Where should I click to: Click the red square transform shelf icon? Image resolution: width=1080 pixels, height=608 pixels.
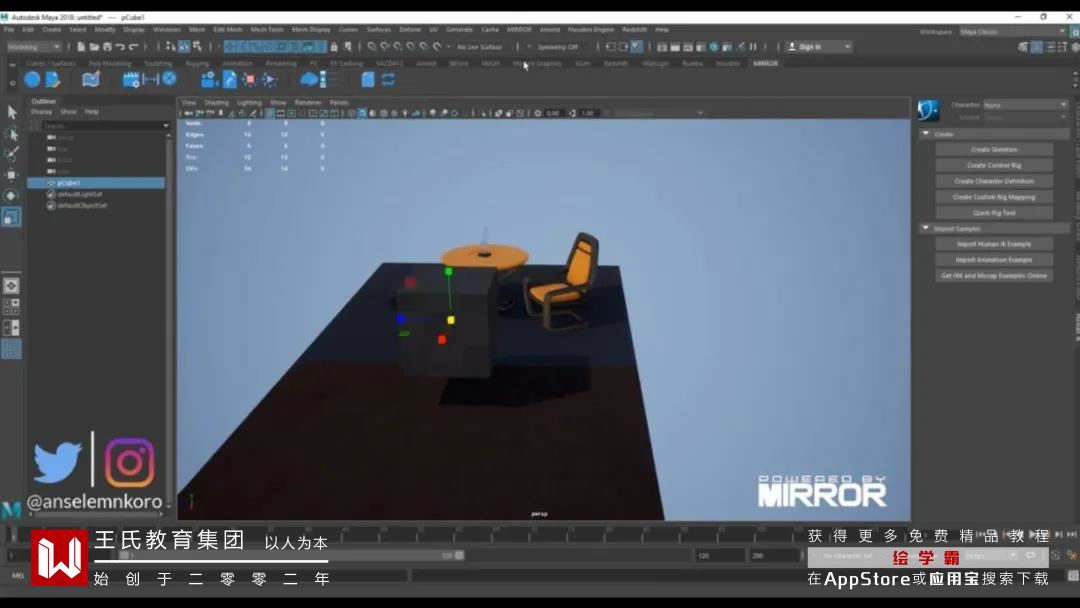pyautogui.click(x=249, y=80)
